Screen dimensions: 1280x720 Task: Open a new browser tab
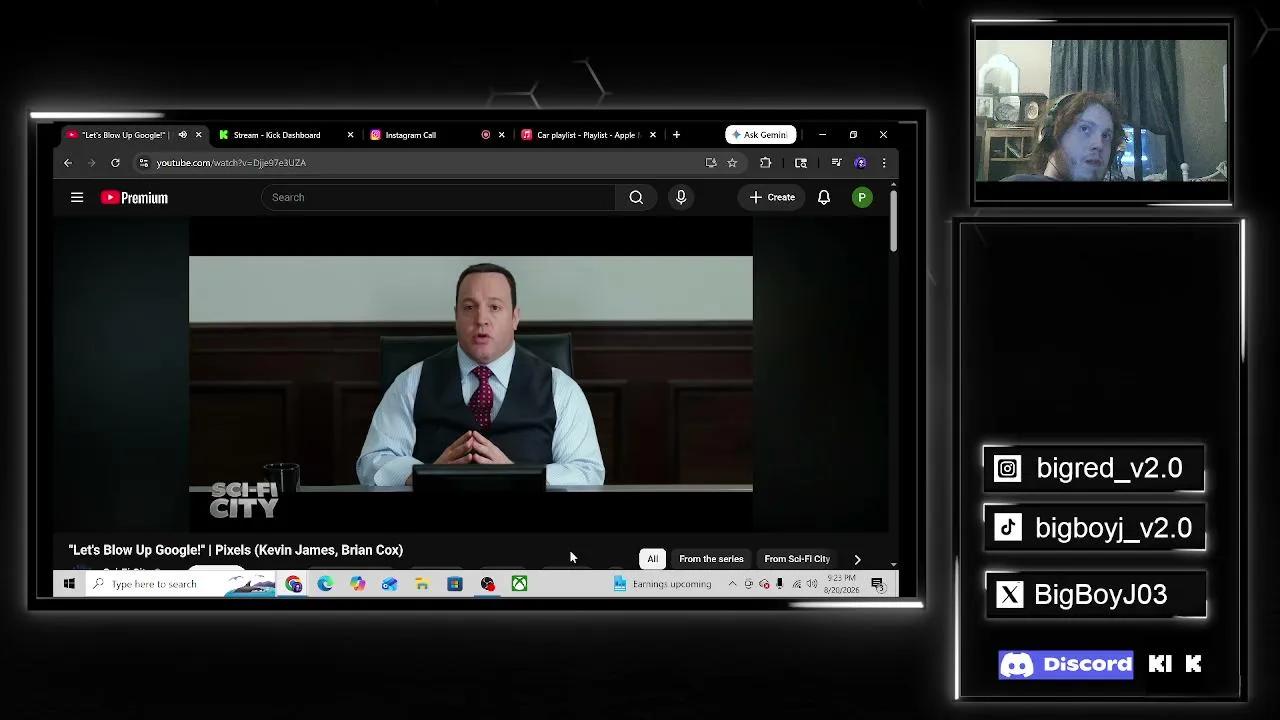click(676, 135)
